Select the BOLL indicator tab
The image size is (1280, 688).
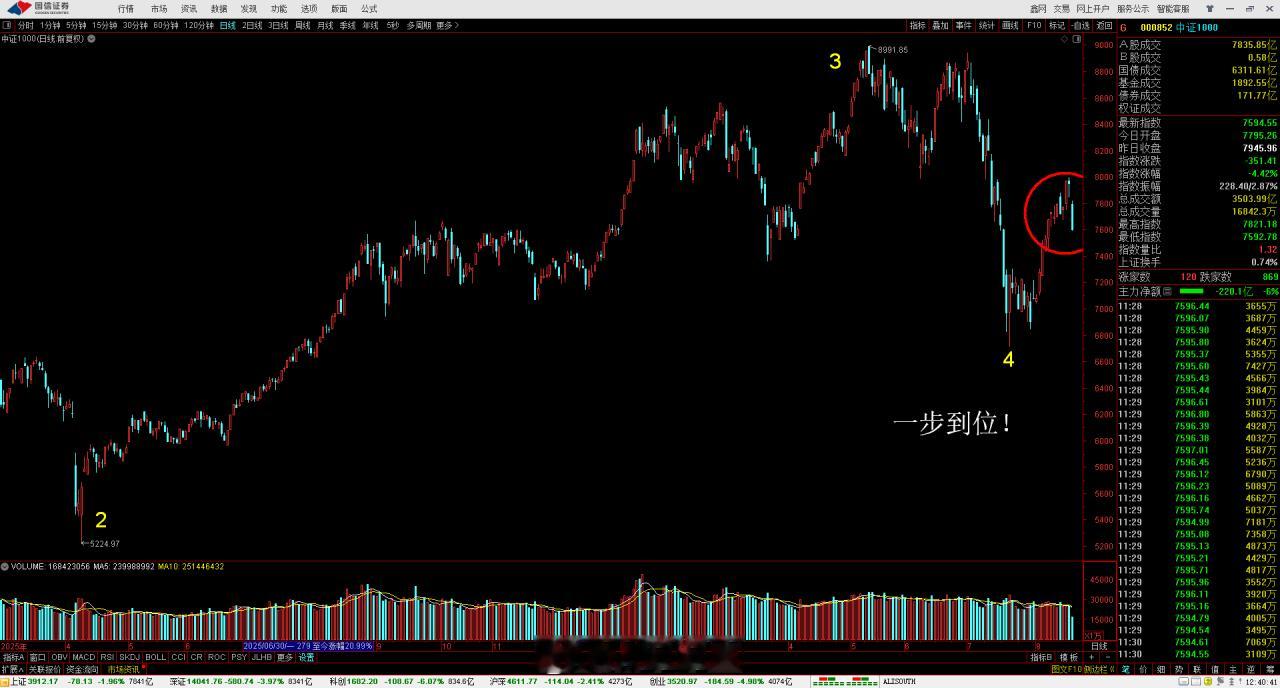tap(156, 657)
